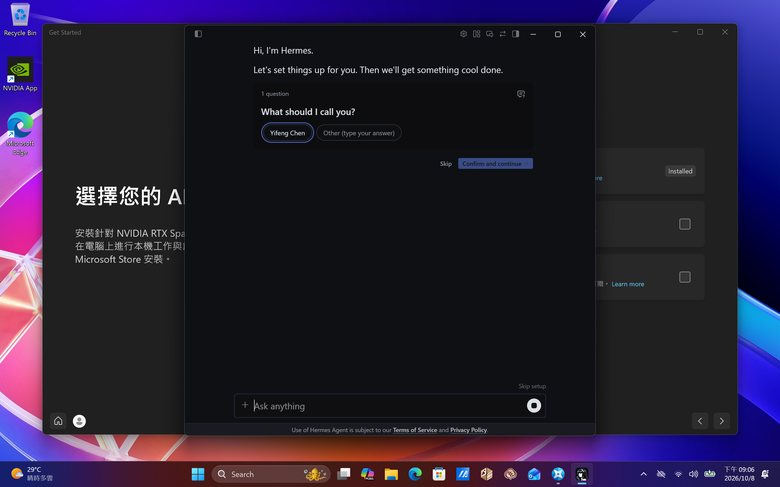The height and width of the screenshot is (487, 780).
Task: Open Outlook mail icon on the taskbar
Action: tap(534, 474)
